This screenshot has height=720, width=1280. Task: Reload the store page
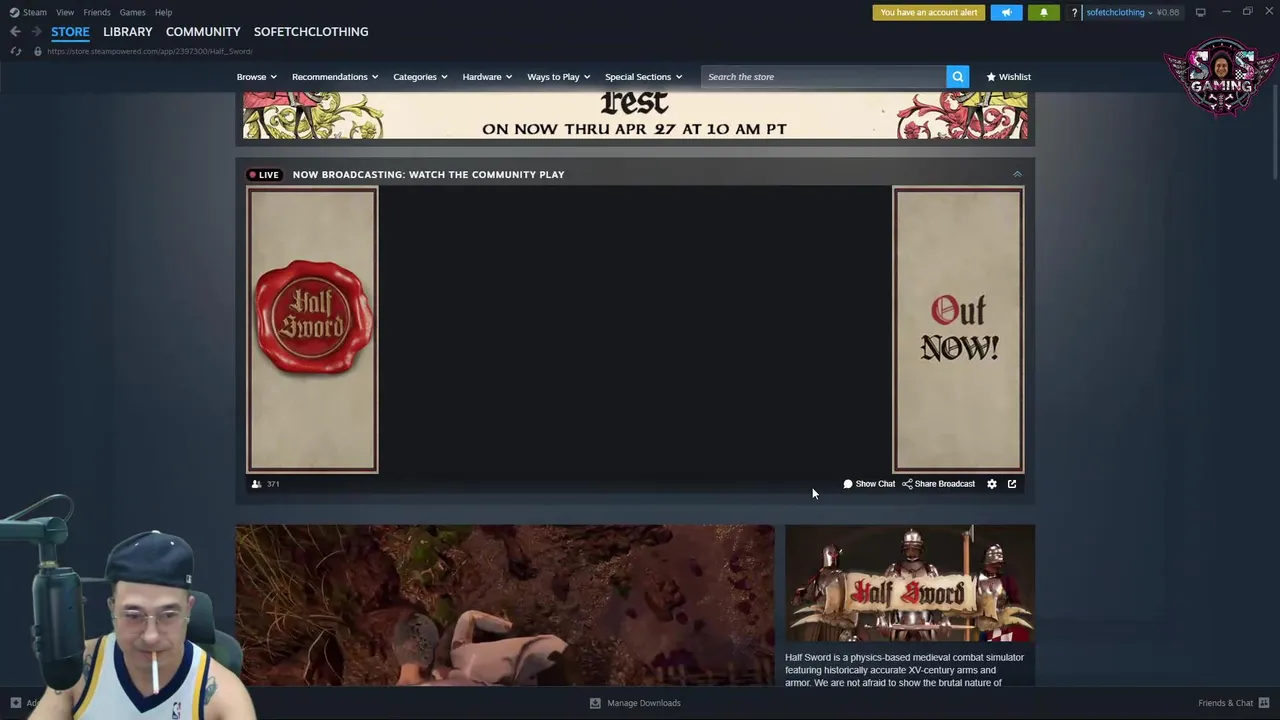[x=16, y=51]
